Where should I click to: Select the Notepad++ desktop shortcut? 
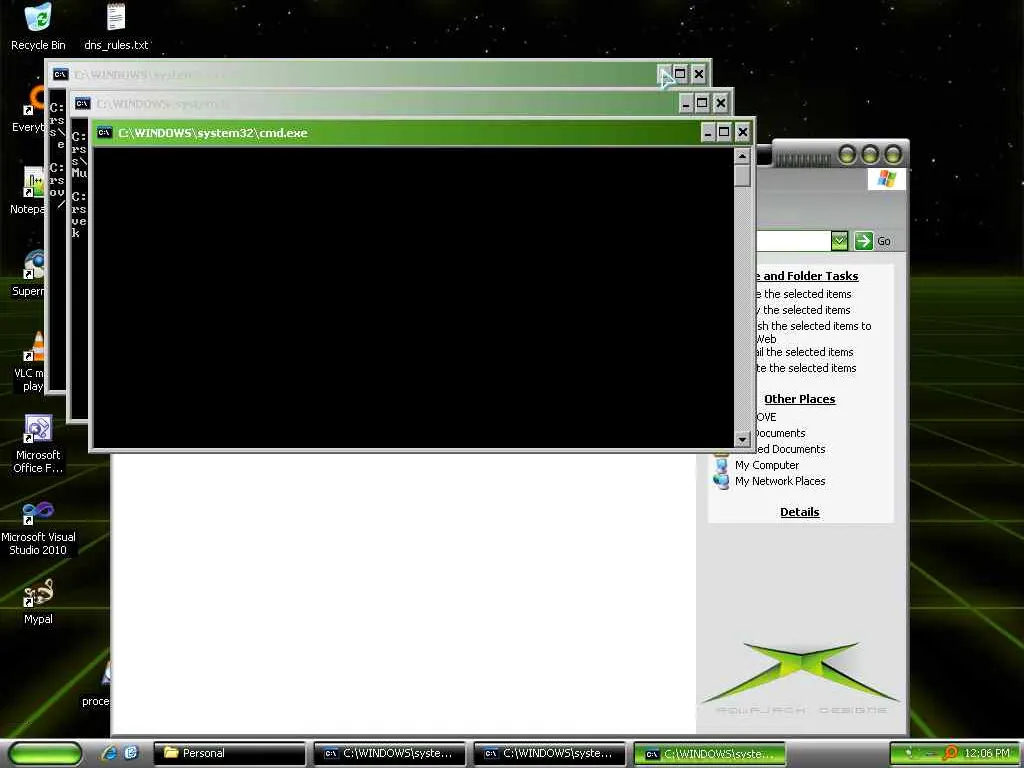pos(29,191)
